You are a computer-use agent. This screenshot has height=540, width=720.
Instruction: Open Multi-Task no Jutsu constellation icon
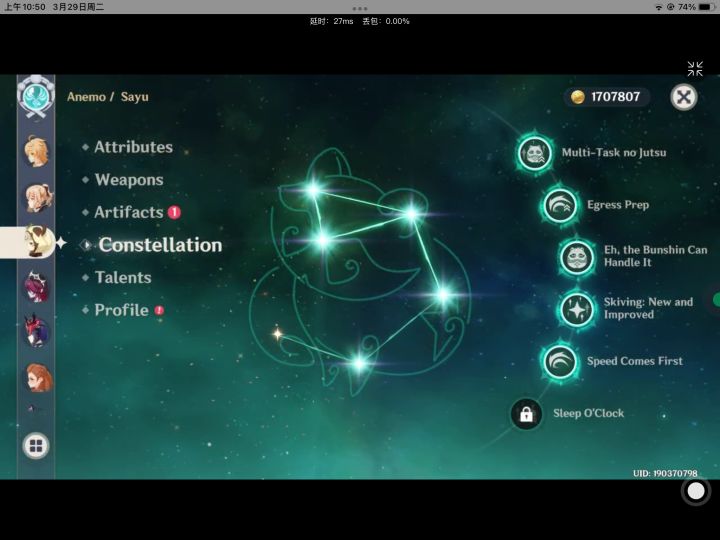pyautogui.click(x=534, y=152)
